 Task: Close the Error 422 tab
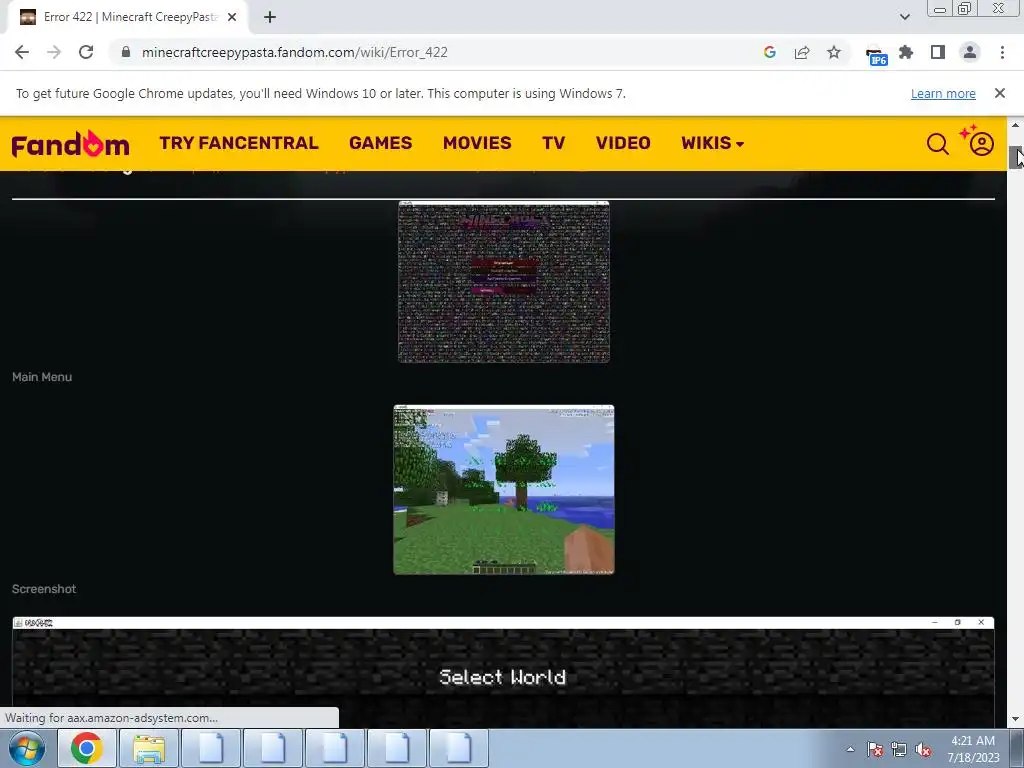pyautogui.click(x=232, y=17)
